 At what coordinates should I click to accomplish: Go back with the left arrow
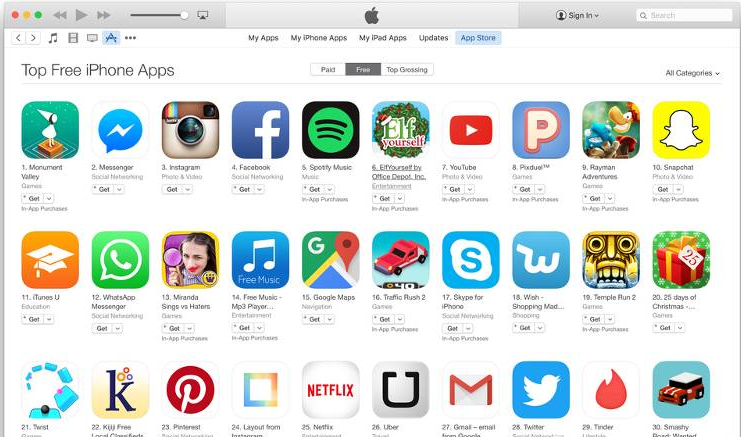pos(18,38)
